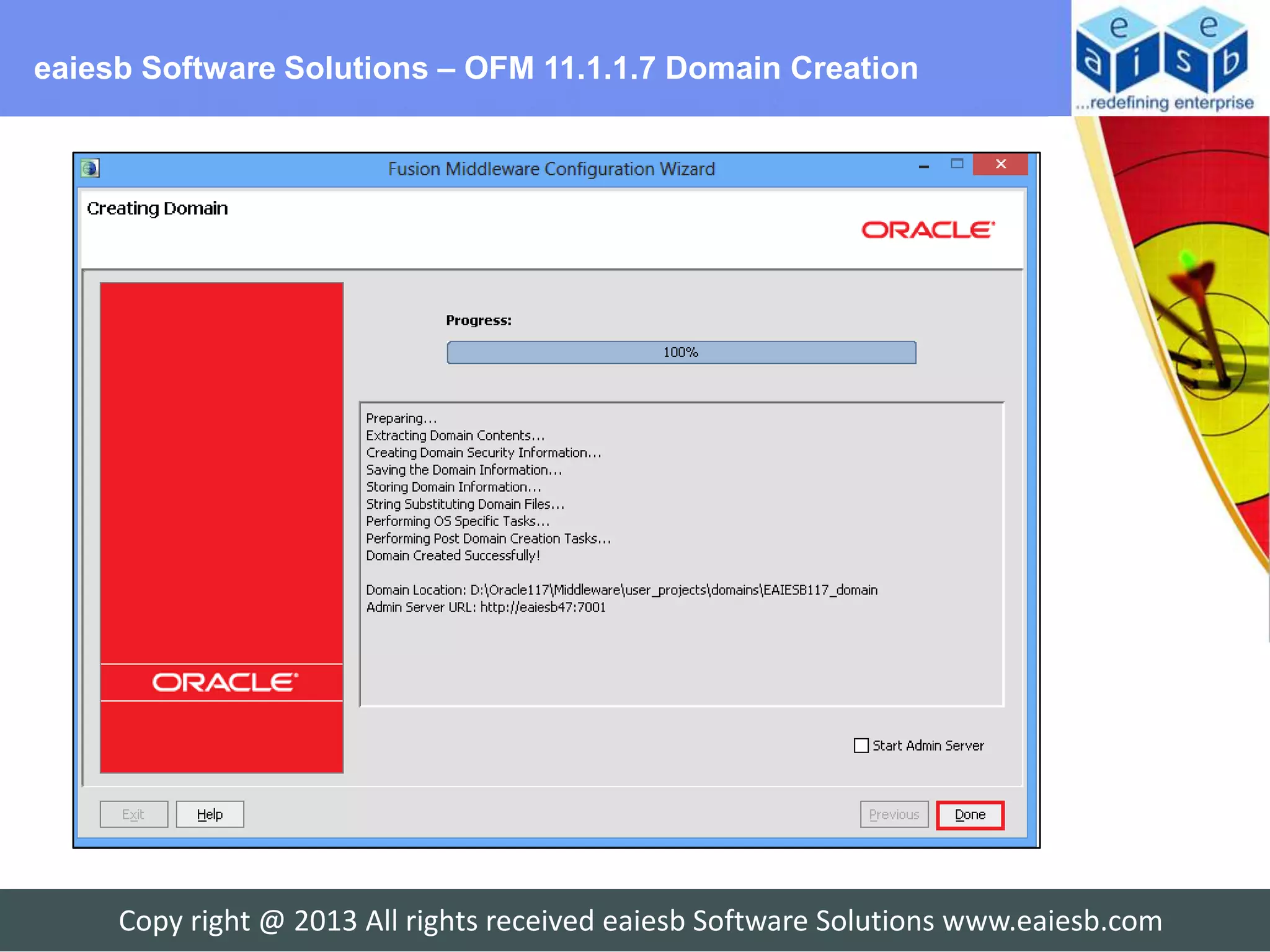The width and height of the screenshot is (1270, 952).
Task: Minimize the Configuration Wizard window
Action: point(923,166)
